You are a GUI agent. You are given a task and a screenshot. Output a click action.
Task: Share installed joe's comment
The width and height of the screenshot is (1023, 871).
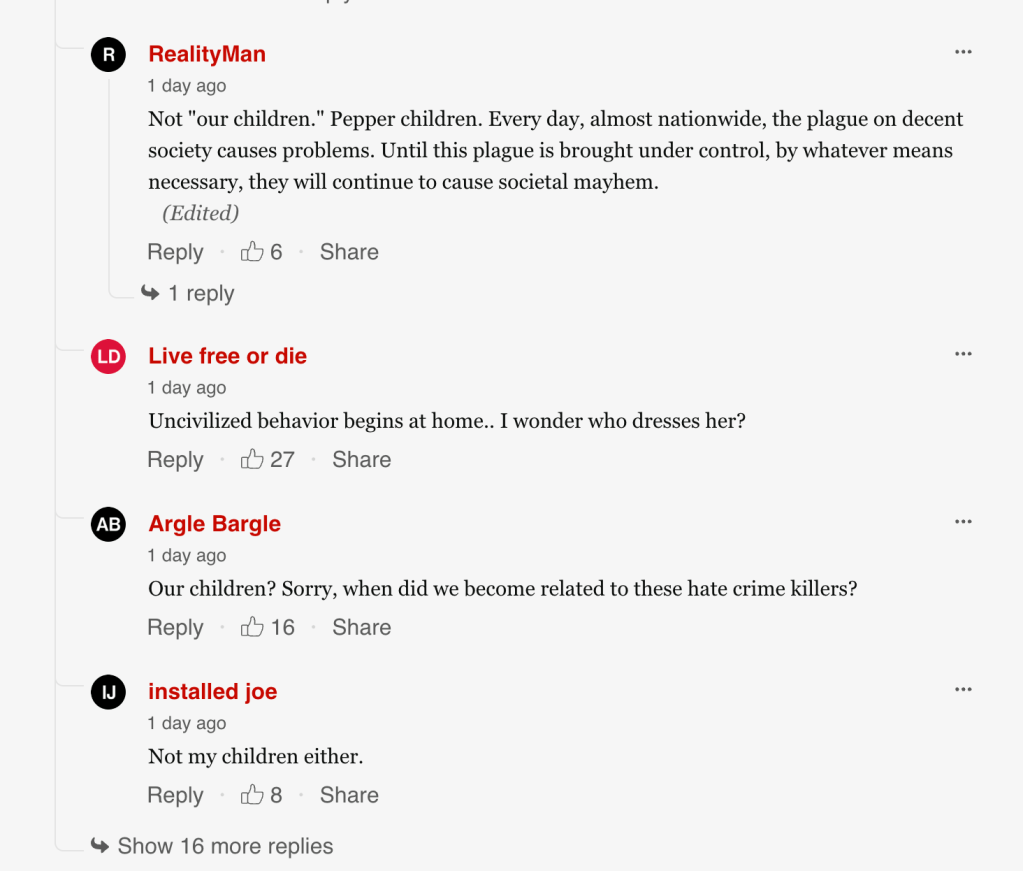click(x=349, y=796)
